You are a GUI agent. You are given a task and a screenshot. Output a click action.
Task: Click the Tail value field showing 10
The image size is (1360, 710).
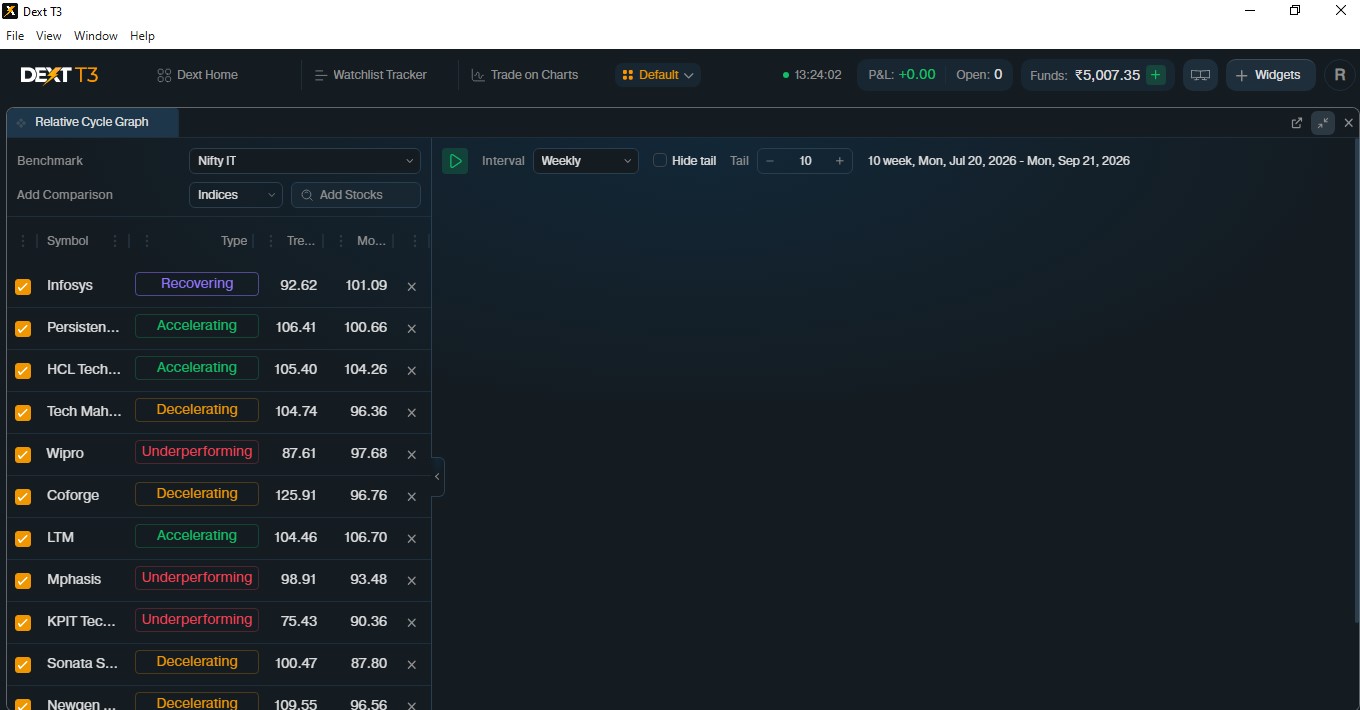[805, 161]
